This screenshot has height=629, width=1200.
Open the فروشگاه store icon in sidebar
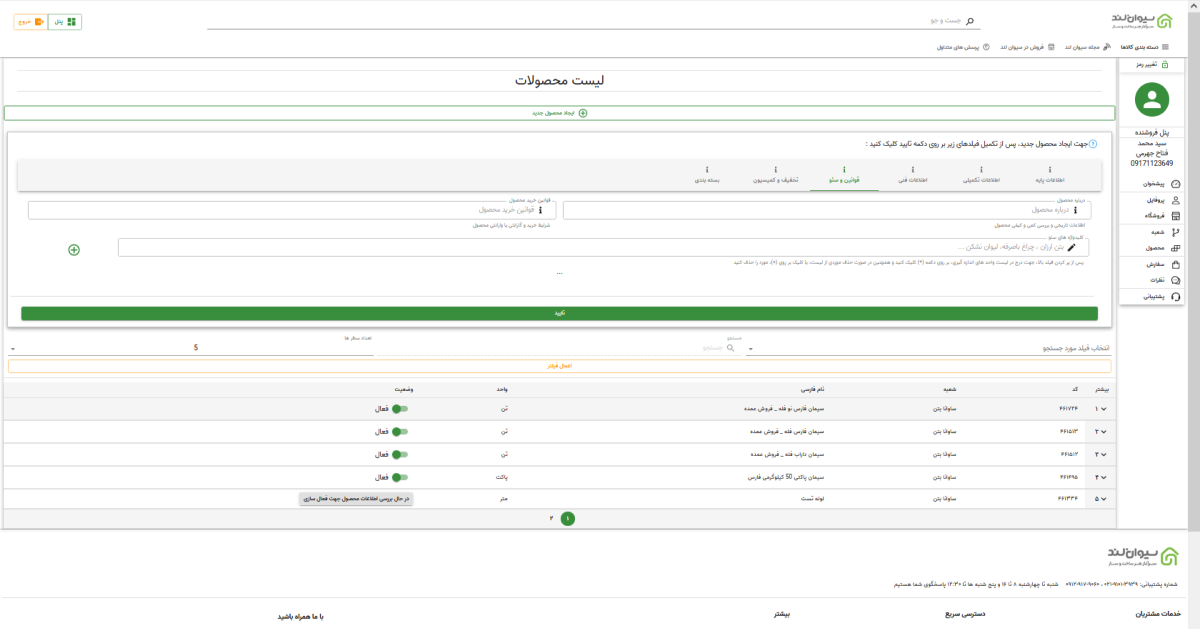click(1176, 216)
